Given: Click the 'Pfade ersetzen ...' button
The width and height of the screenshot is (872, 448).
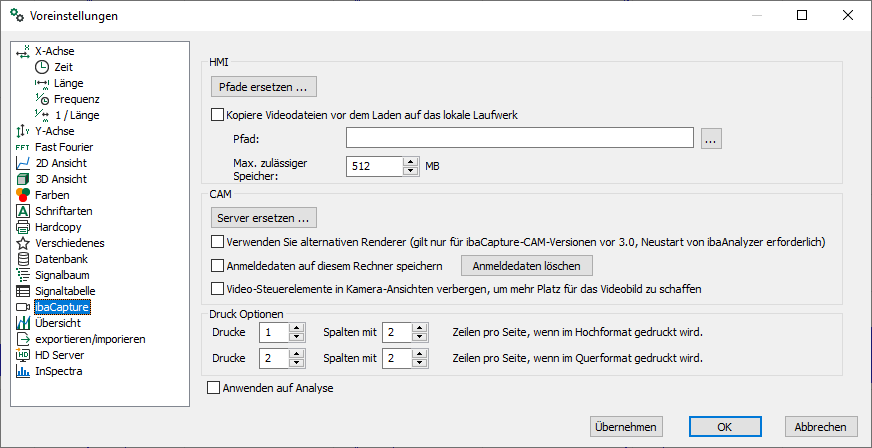Looking at the screenshot, I should (263, 87).
